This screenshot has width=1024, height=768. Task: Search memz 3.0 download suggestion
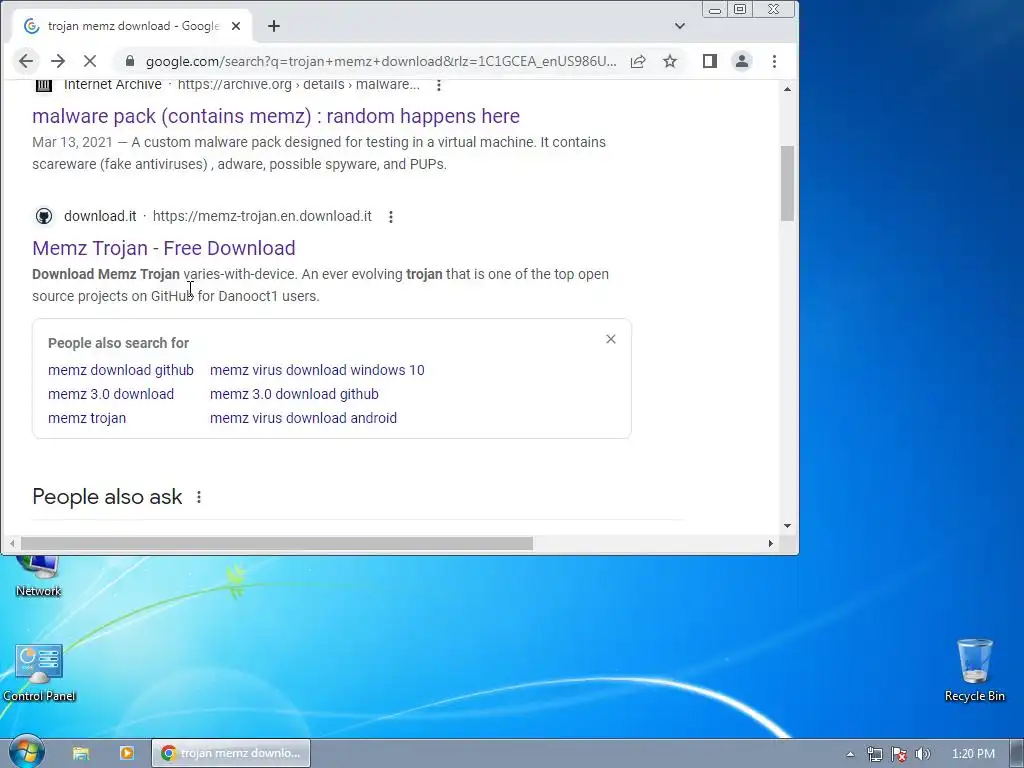coord(111,394)
